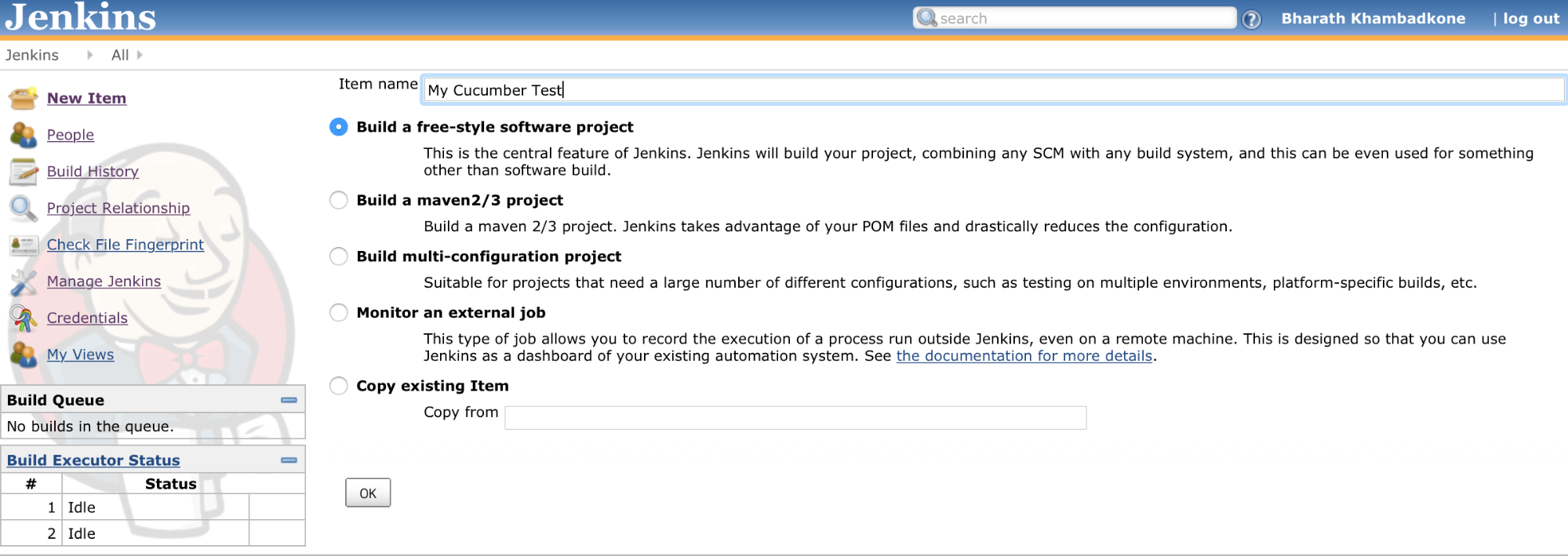The width and height of the screenshot is (1568, 556).
Task: Click executor 2 Idle status cell
Action: [x=155, y=533]
